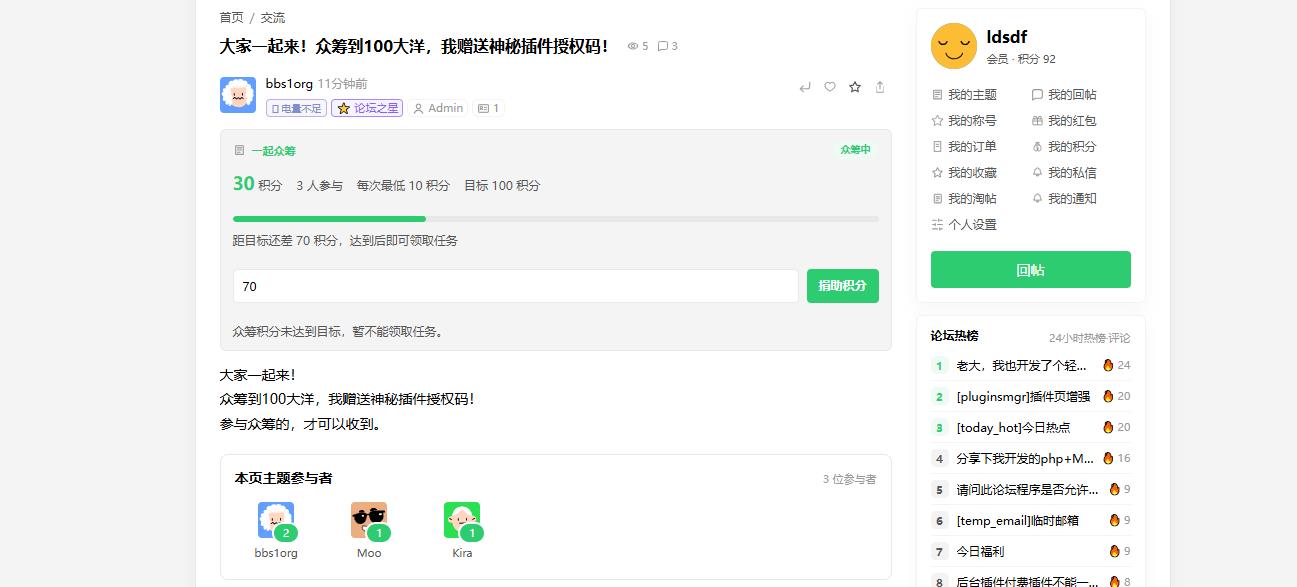The height and width of the screenshot is (587, 1297).
Task: Click the crowdfunding progress bar
Action: coord(555,218)
